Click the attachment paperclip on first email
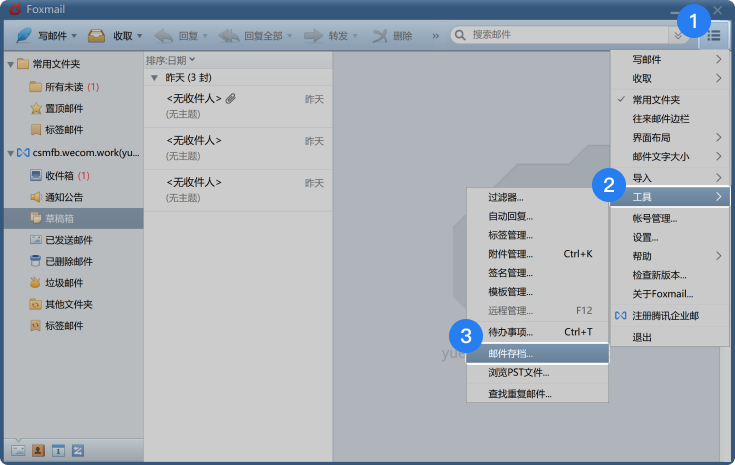Screen dimensions: 735x465 coord(231,98)
